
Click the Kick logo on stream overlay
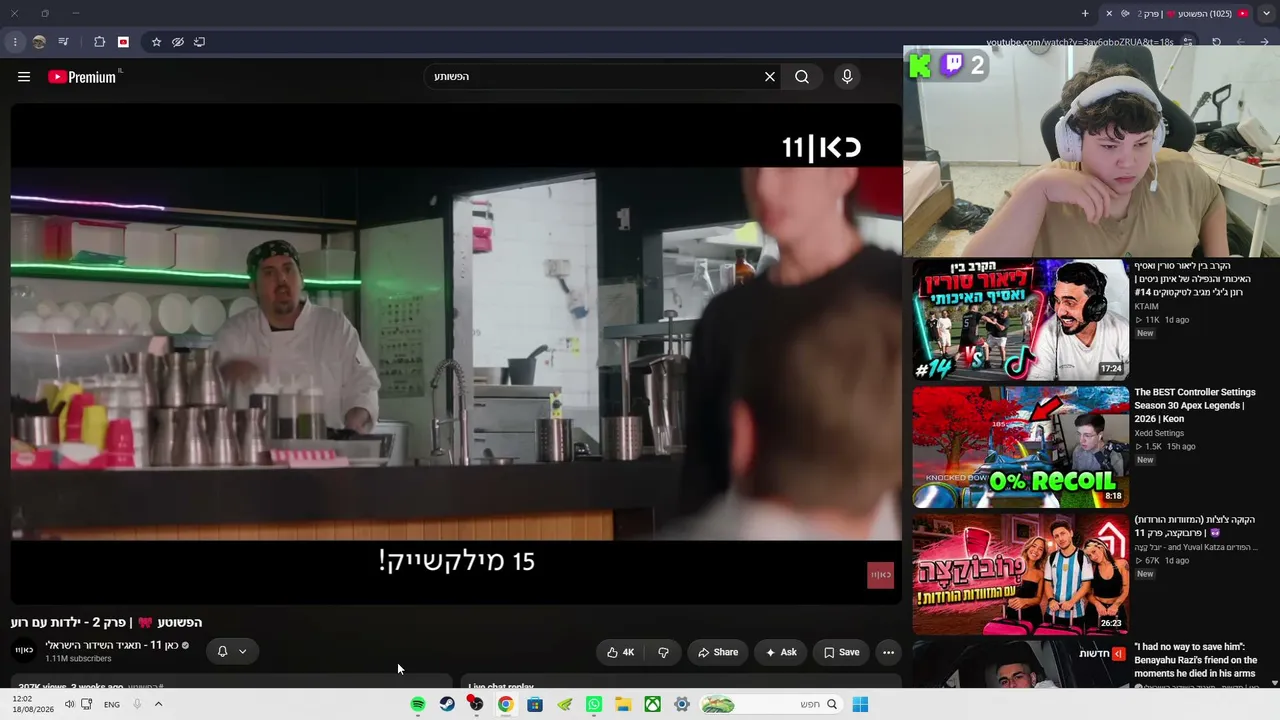pos(920,66)
